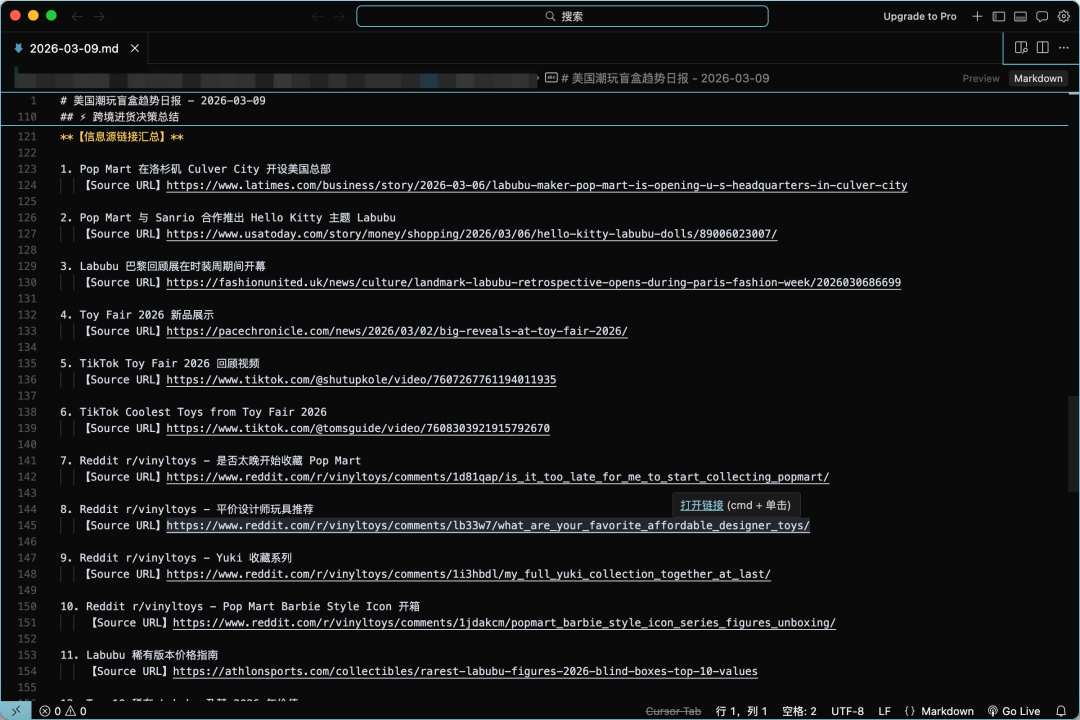This screenshot has width=1080, height=720.
Task: Change the file encoding via UTF-8
Action: (847, 711)
